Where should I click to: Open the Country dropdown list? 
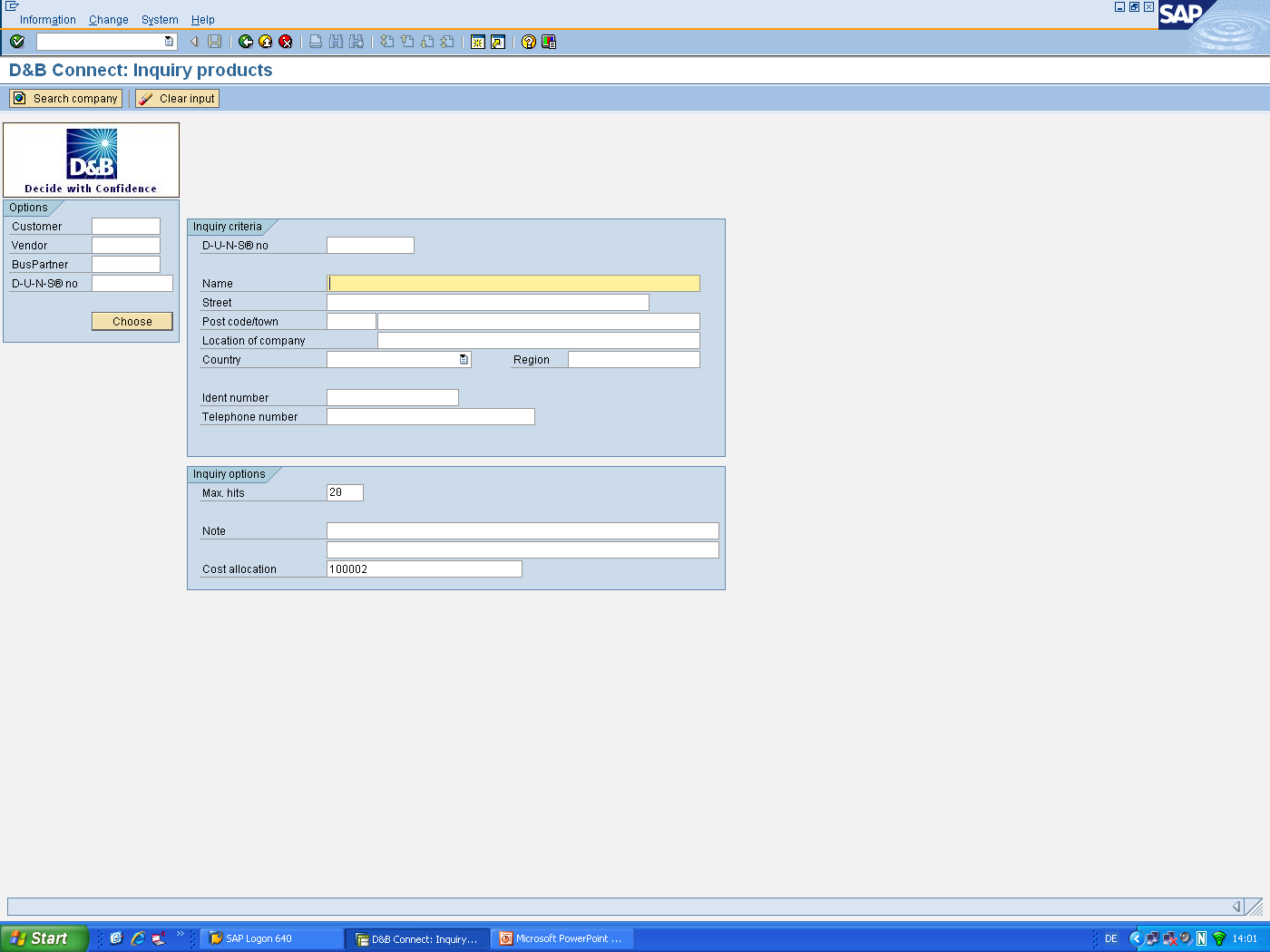point(464,360)
